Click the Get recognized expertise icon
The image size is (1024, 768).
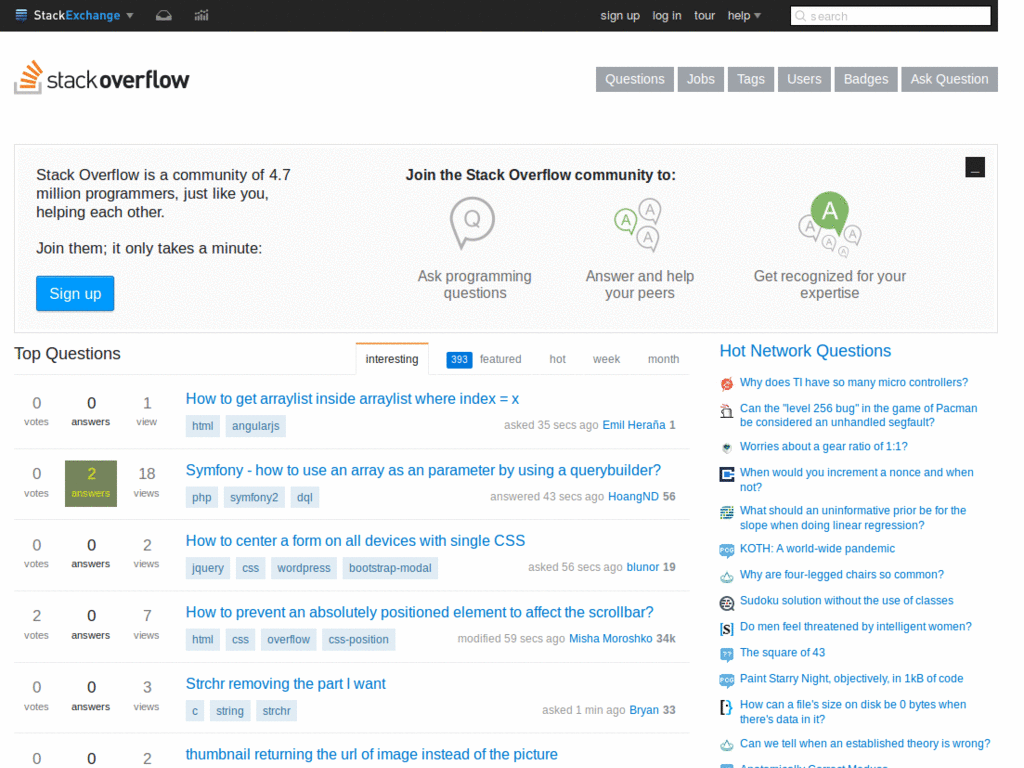(829, 223)
